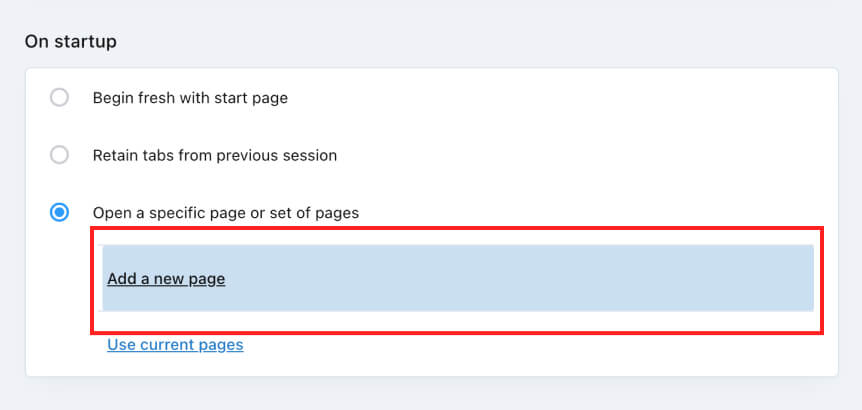Click the word "Use" in the bottom link
Viewport: 862px width, 410px height.
pyautogui.click(x=121, y=345)
